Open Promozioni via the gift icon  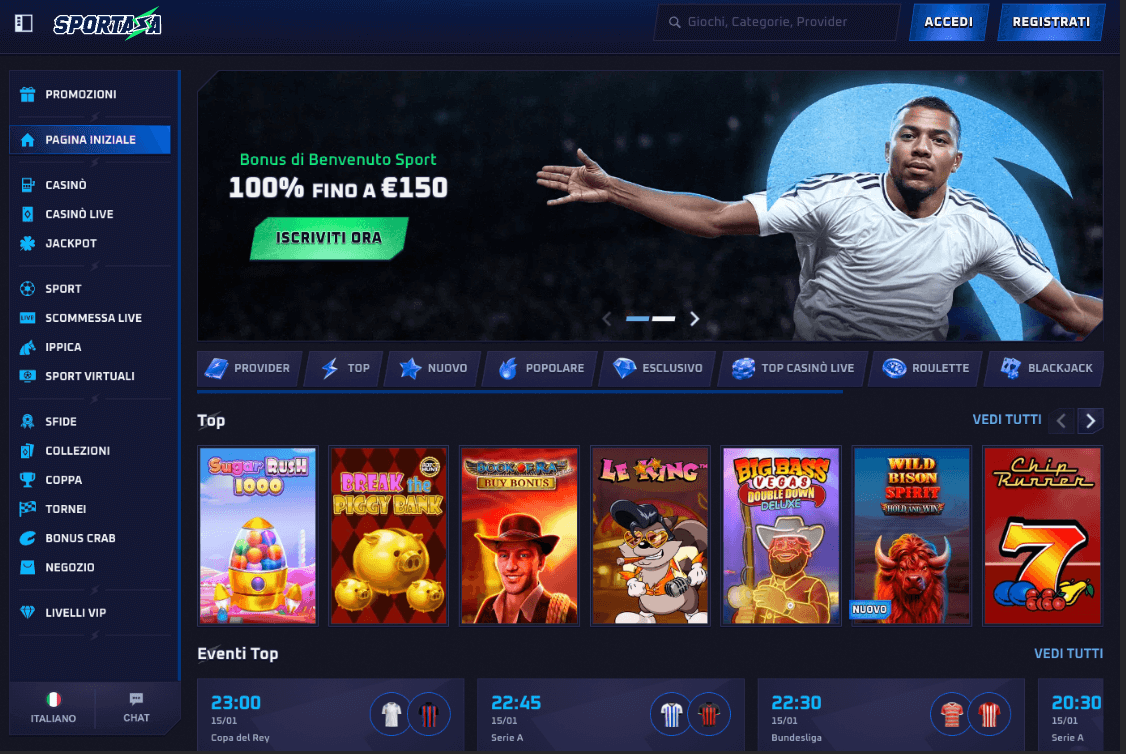27,94
